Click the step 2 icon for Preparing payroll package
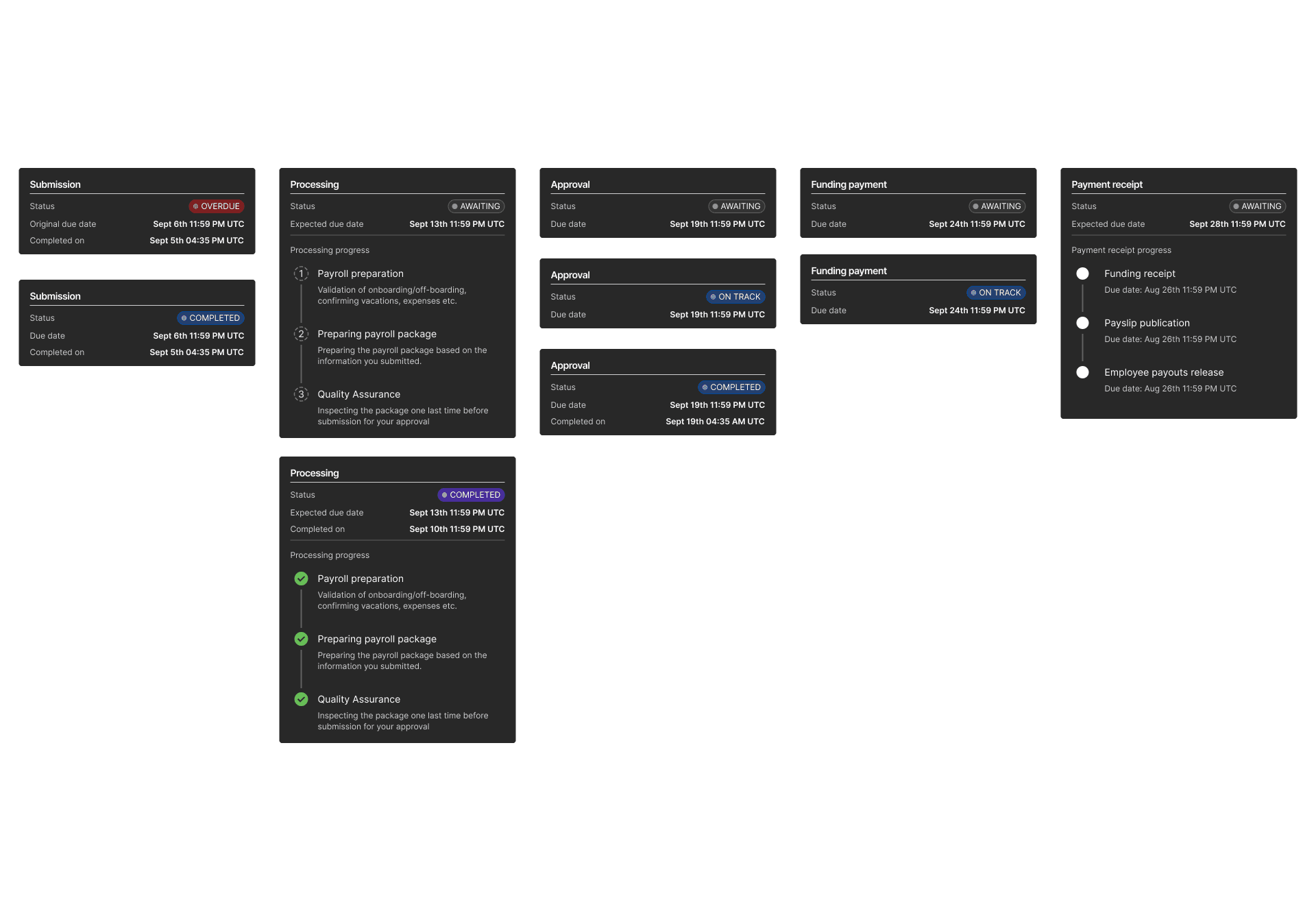The image size is (1316, 911). [x=302, y=334]
